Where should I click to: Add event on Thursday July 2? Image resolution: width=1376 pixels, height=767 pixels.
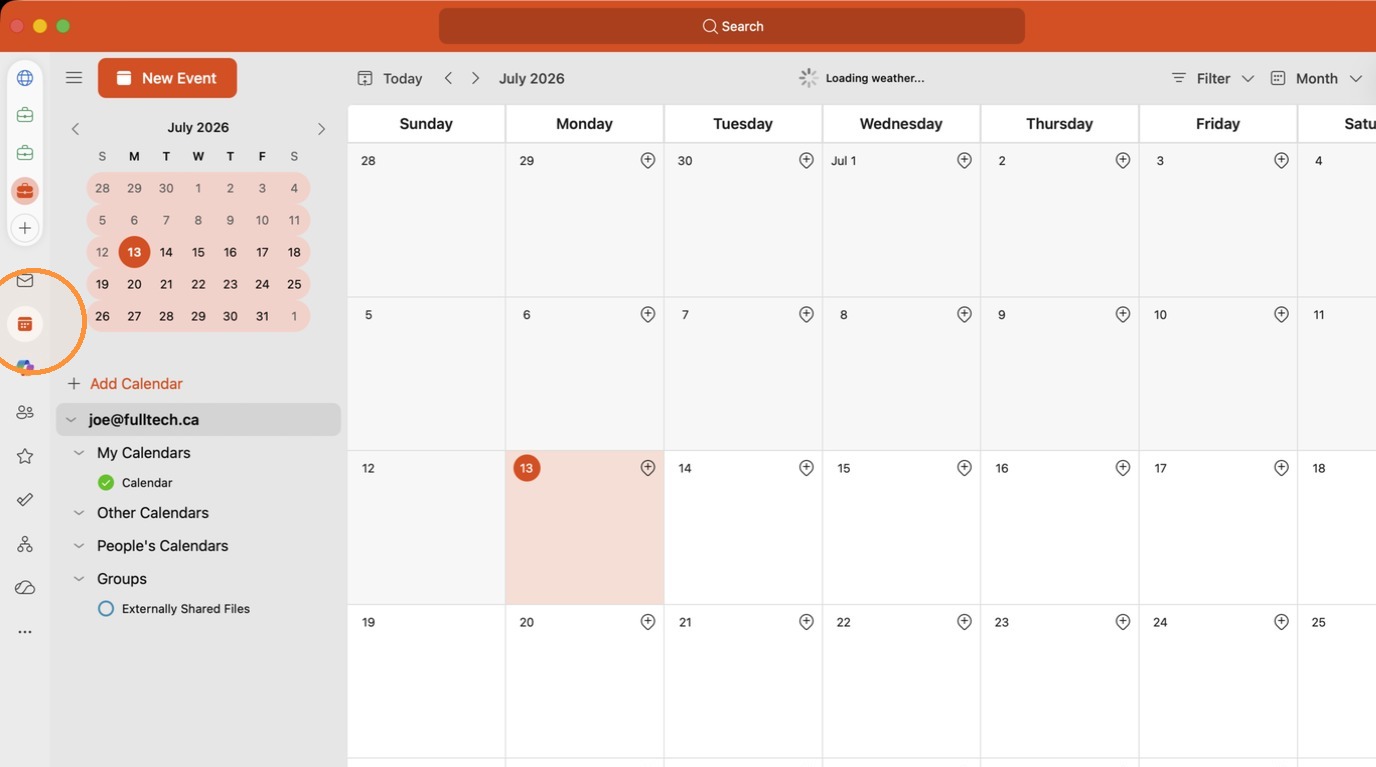tap(1123, 160)
